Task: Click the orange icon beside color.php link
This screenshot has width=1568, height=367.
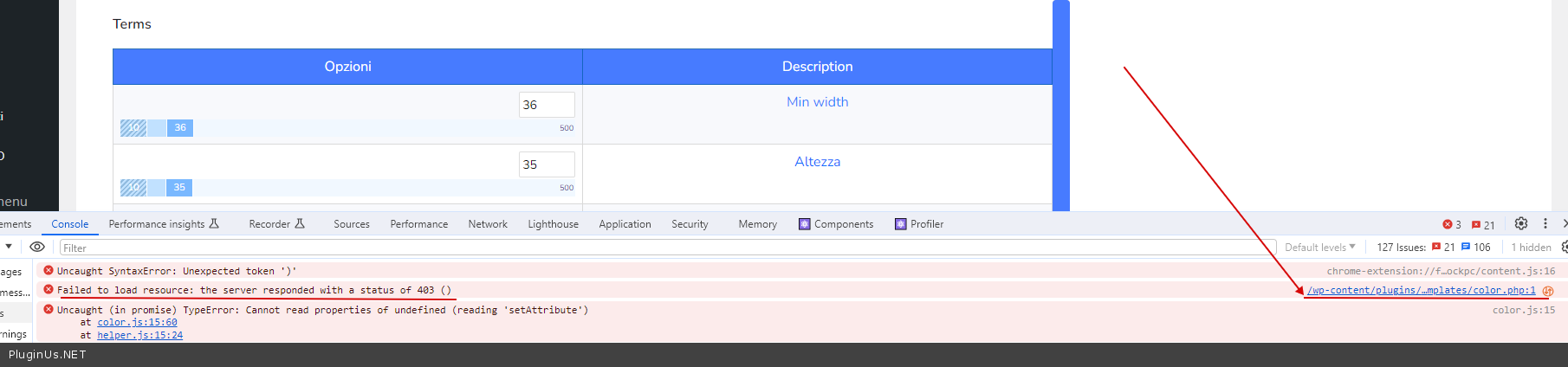Action: click(x=1548, y=291)
